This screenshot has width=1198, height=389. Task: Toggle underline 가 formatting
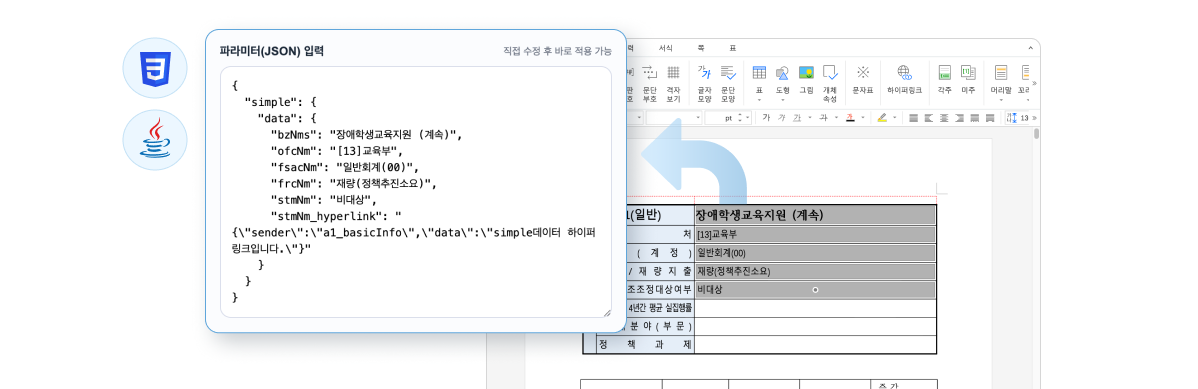(797, 118)
